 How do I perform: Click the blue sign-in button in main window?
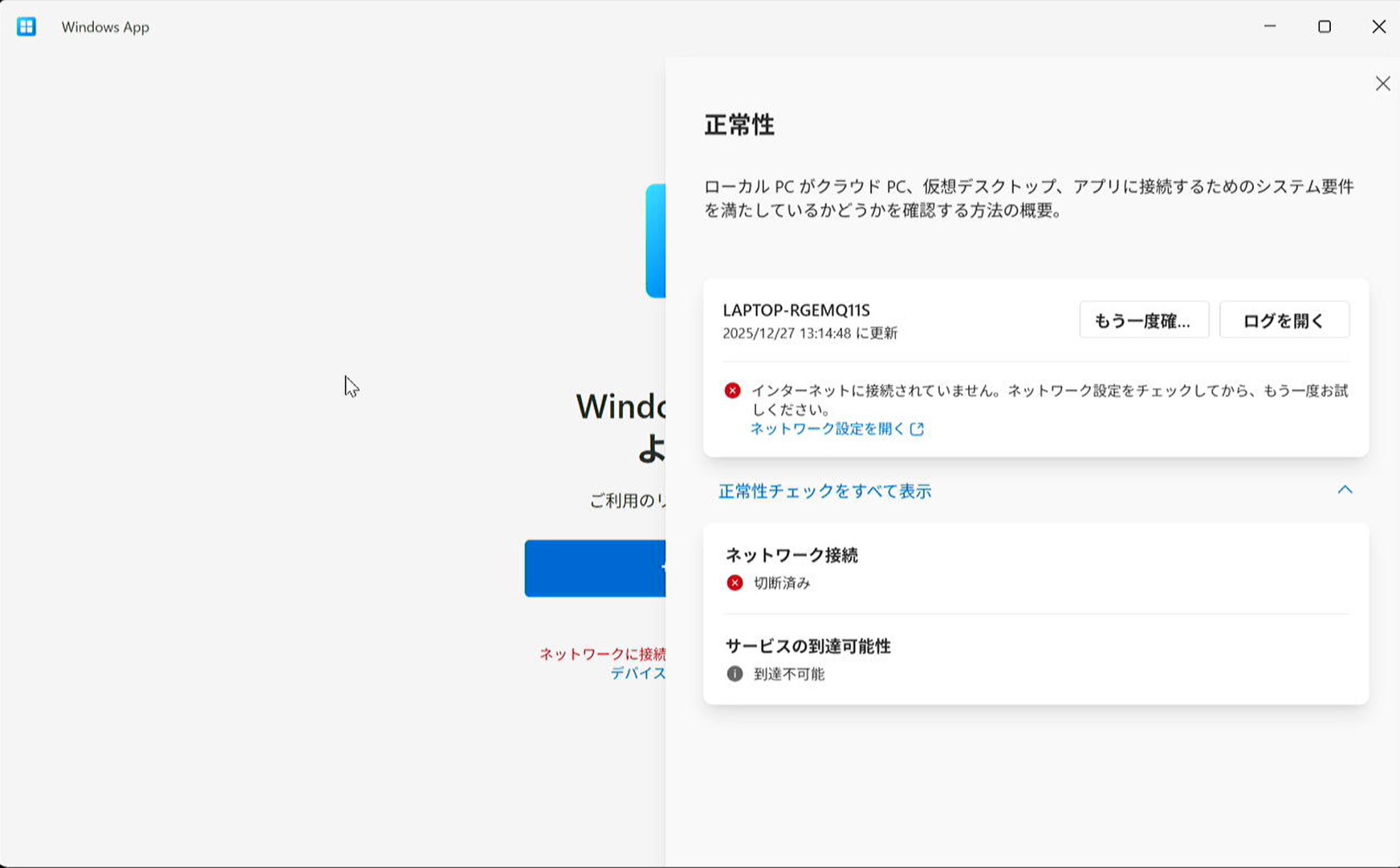[595, 568]
